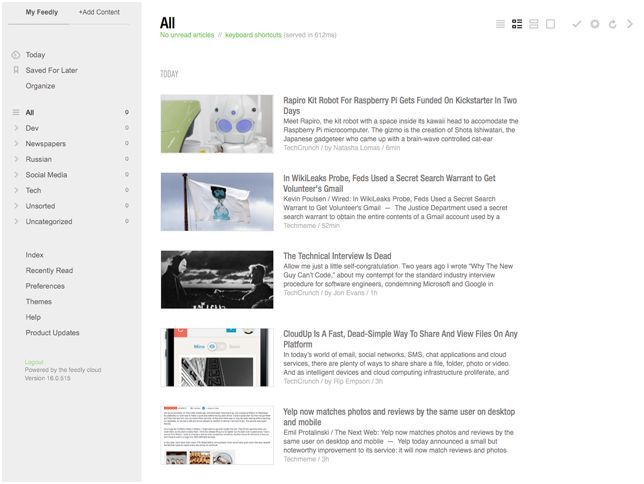Select the Tech category label

coord(33,191)
